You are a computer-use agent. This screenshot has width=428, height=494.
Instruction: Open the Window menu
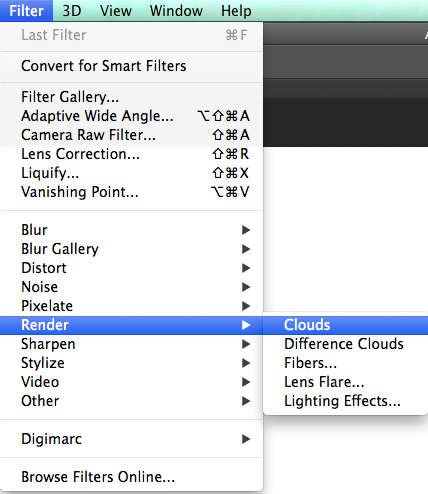click(x=176, y=11)
